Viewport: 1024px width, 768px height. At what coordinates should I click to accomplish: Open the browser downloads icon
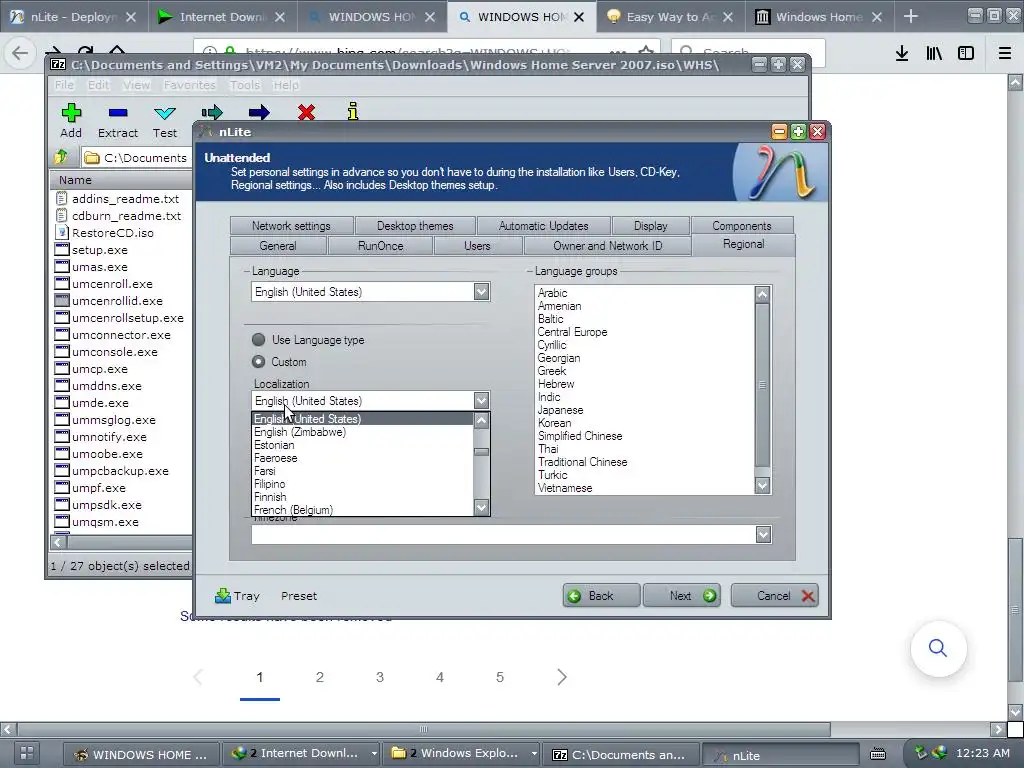[902, 54]
